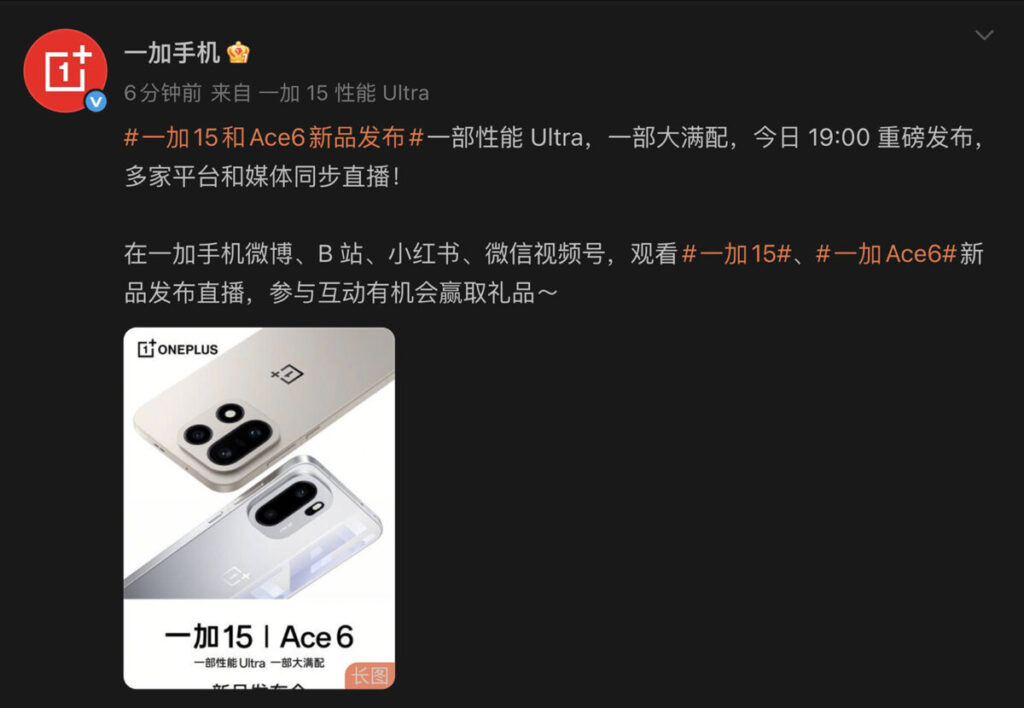Click the ONEPLUS logo in the poster
Screen dimensions: 1024x708
(x=178, y=349)
